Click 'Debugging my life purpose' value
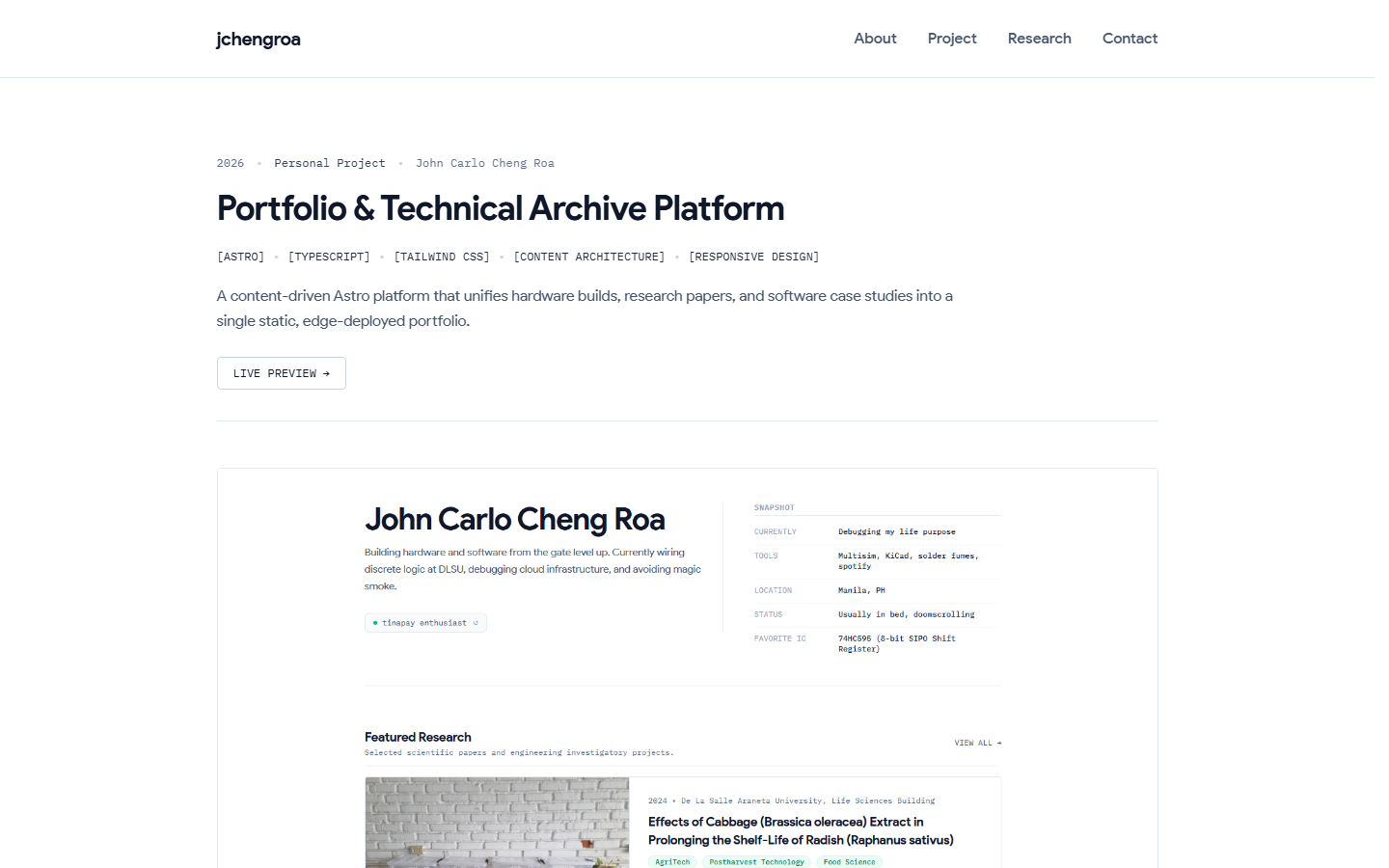Viewport: 1389px width, 868px height. click(897, 531)
